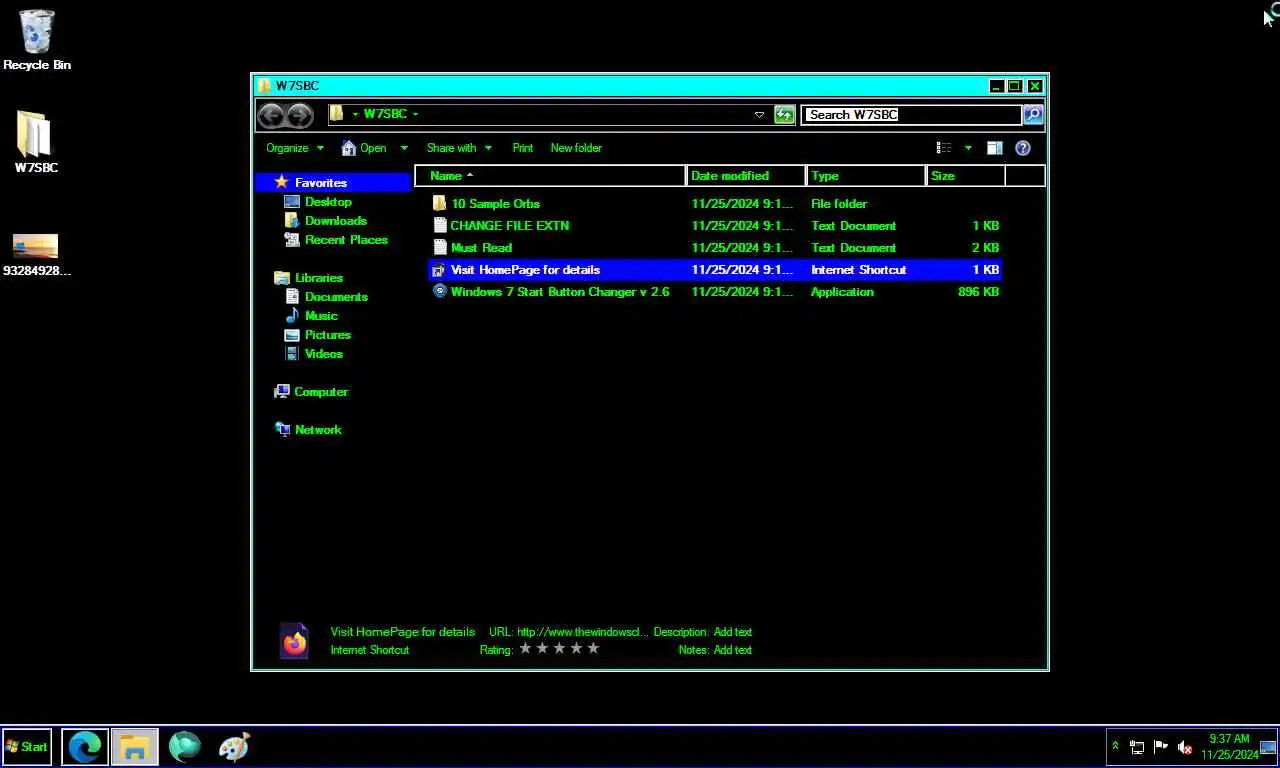
Task: Click the muted volume tray icon
Action: click(x=1185, y=747)
